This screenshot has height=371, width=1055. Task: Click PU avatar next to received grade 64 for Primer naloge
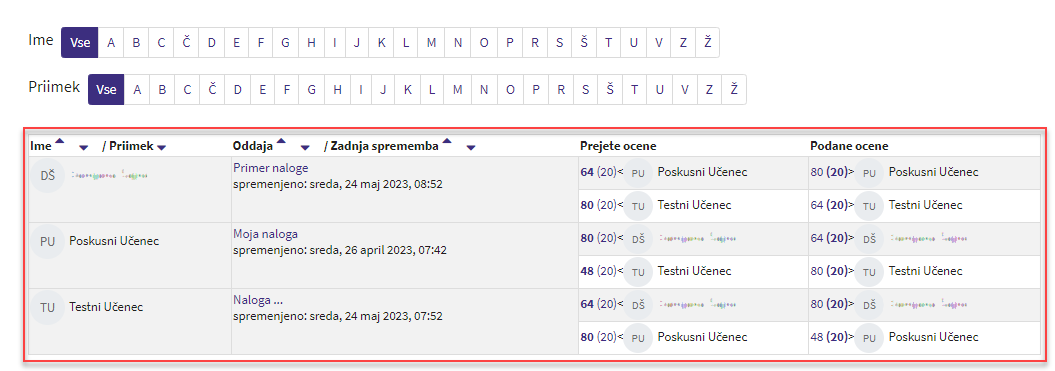(x=639, y=173)
